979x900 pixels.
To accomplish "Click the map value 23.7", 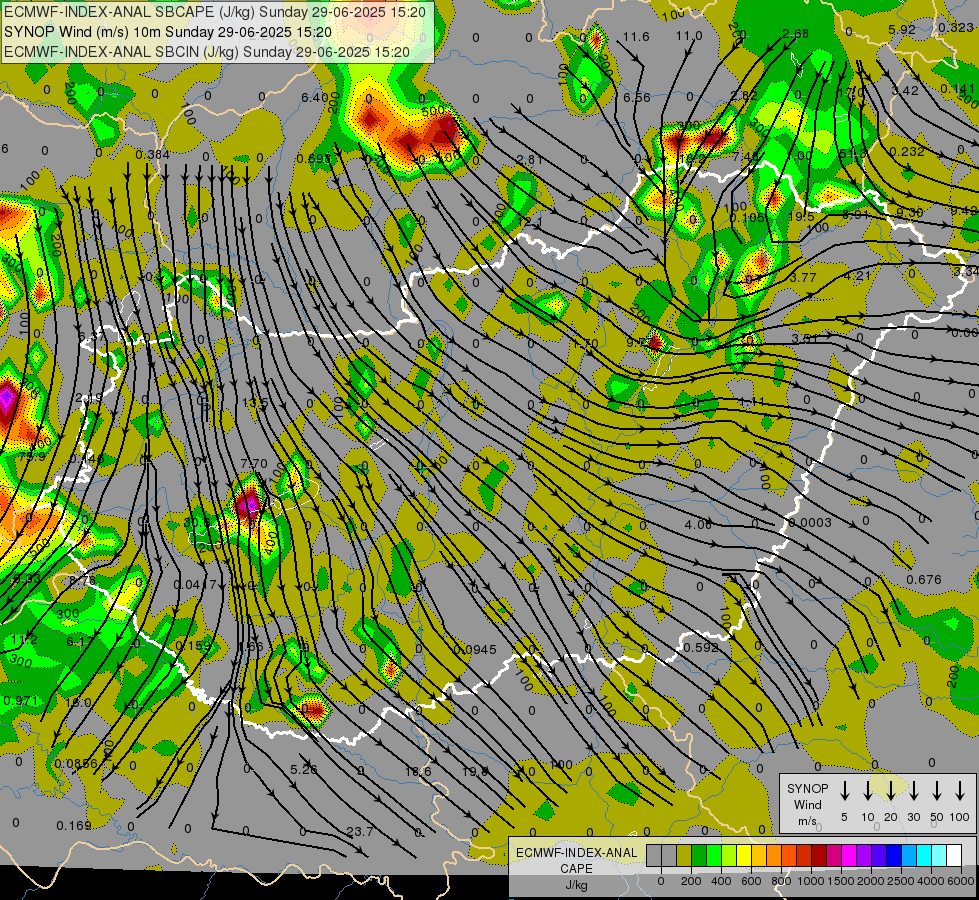I will point(360,831).
